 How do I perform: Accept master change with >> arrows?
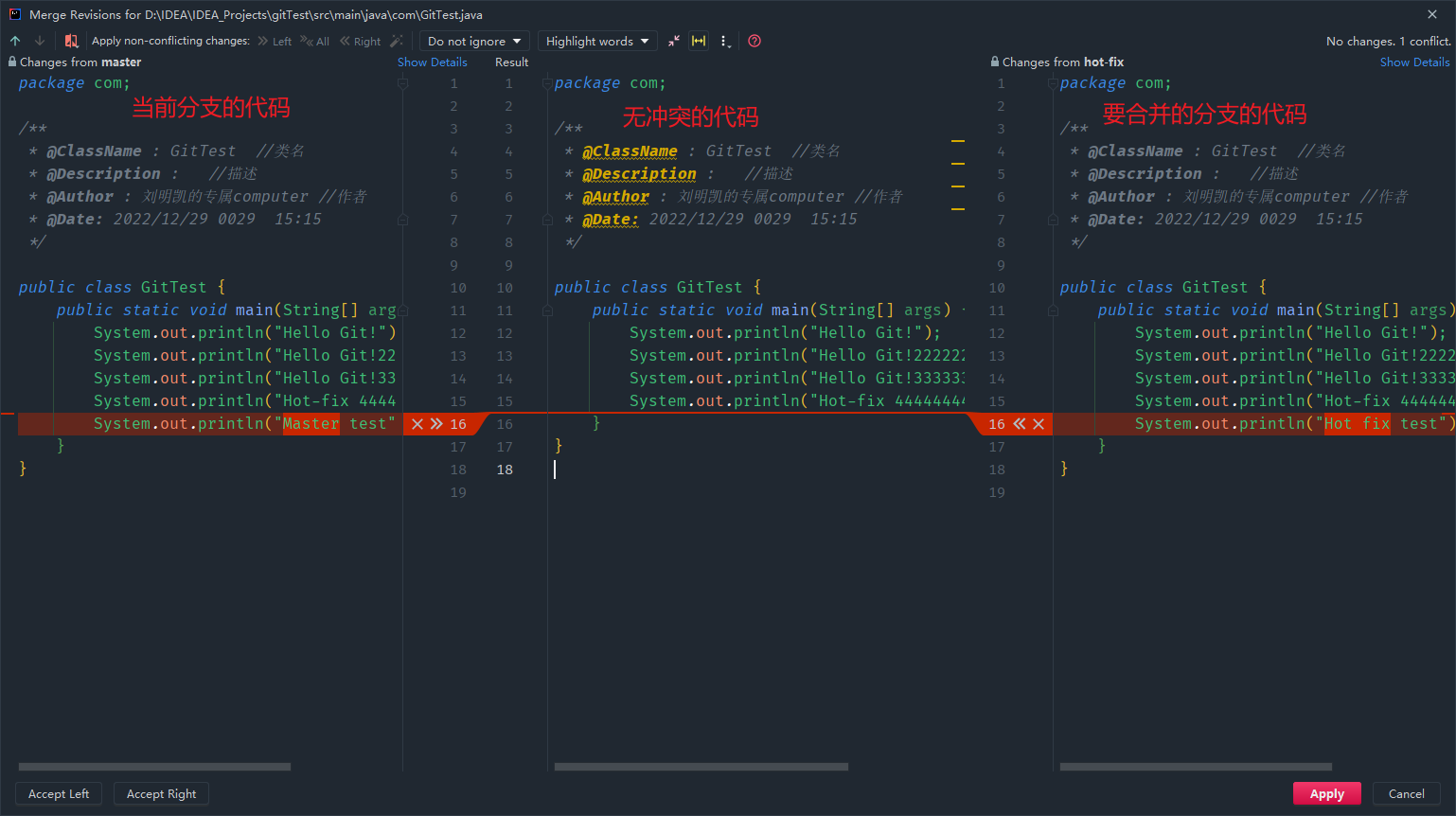[436, 424]
